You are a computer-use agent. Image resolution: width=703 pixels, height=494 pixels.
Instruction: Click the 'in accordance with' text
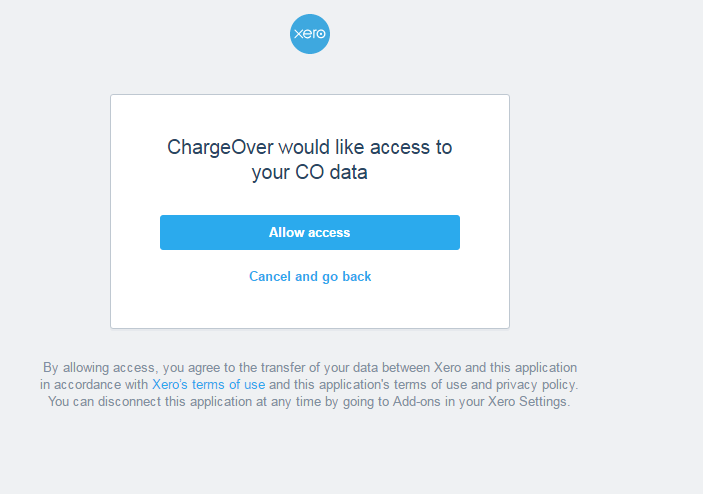94,385
